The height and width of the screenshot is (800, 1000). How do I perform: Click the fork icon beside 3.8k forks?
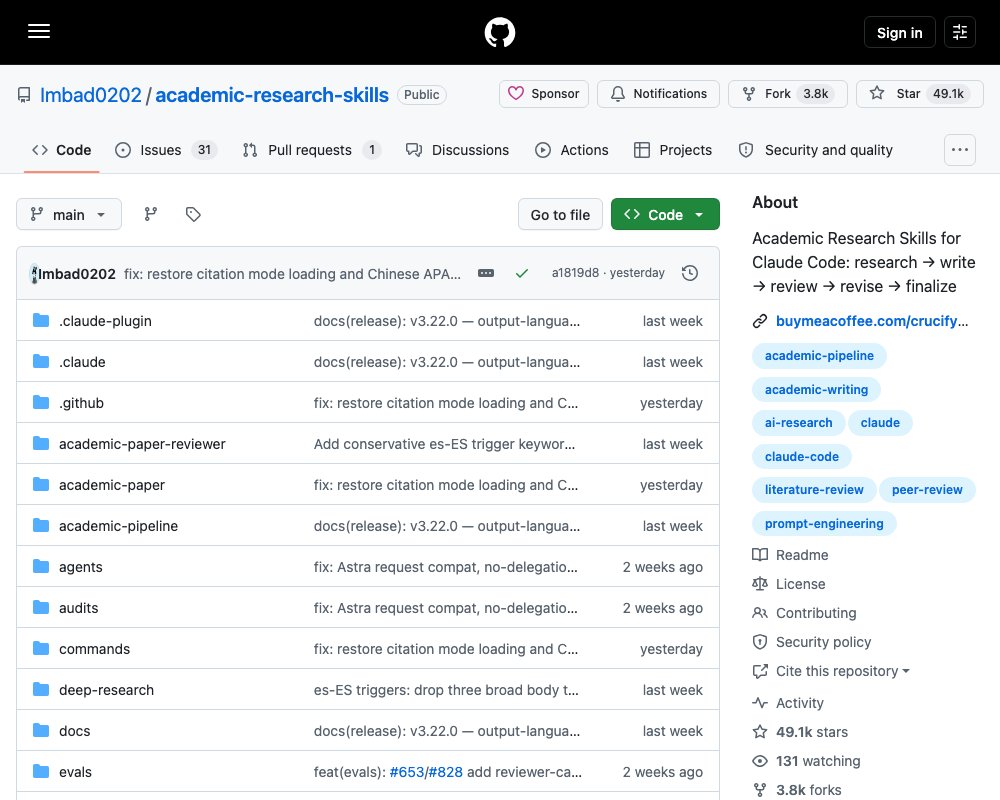pos(760,790)
